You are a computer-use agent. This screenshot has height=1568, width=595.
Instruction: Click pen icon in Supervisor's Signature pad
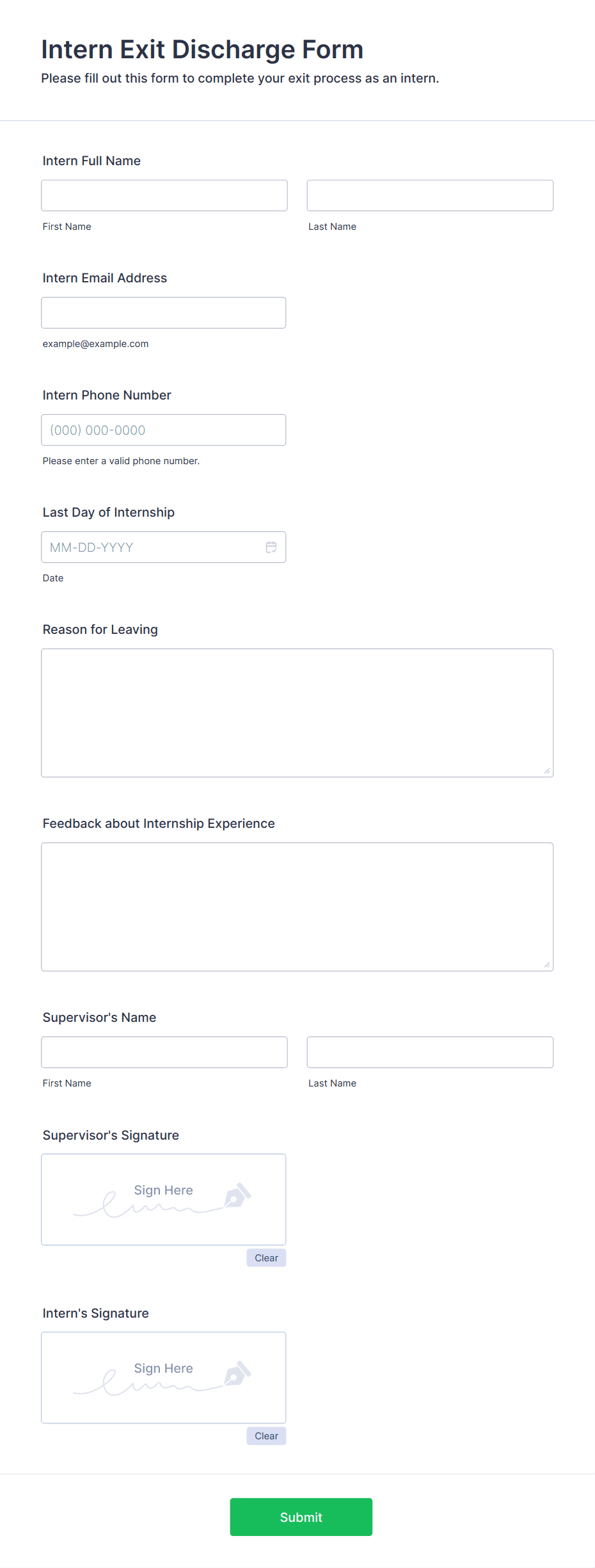[237, 1195]
